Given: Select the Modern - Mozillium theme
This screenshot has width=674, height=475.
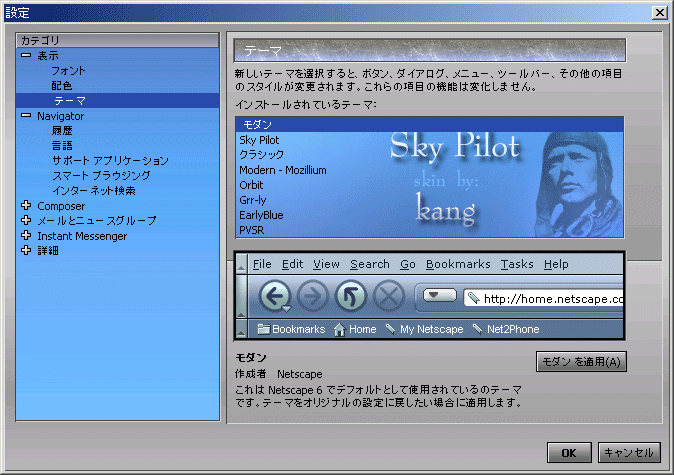Looking at the screenshot, I should (283, 170).
